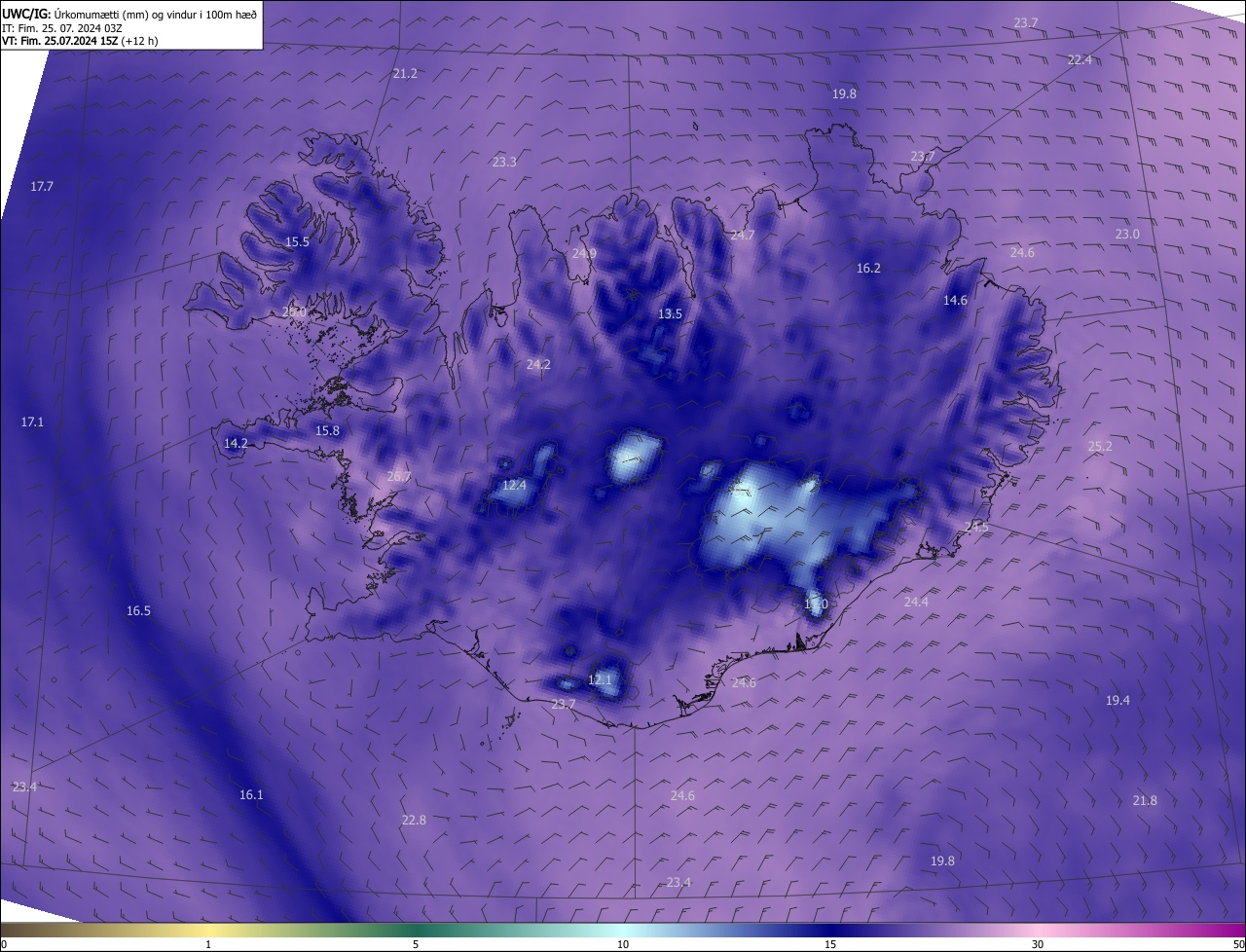Click the 15 tick on the colour scale
This screenshot has width=1246, height=952.
point(830,944)
